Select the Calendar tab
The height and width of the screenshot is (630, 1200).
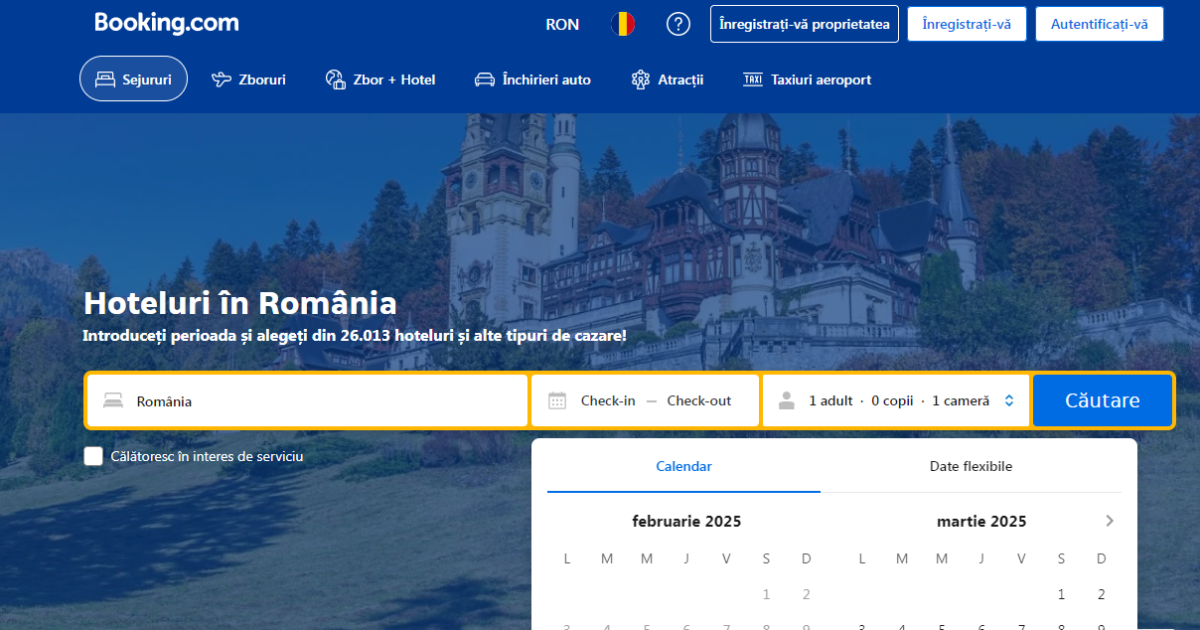click(684, 466)
